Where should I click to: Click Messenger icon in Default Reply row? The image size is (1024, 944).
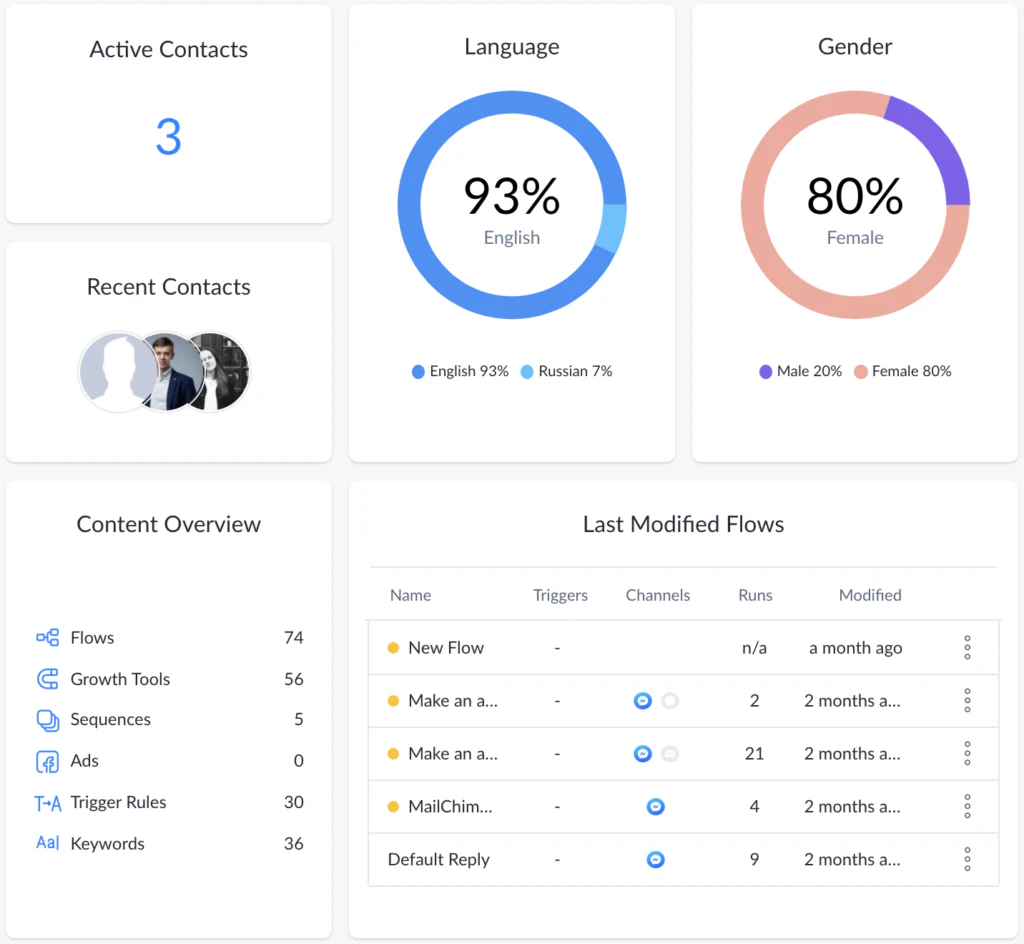click(x=655, y=859)
